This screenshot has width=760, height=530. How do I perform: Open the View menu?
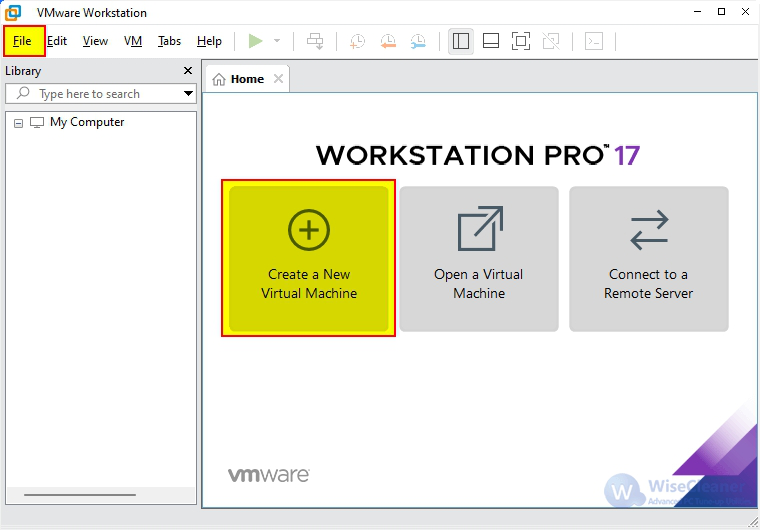click(95, 41)
